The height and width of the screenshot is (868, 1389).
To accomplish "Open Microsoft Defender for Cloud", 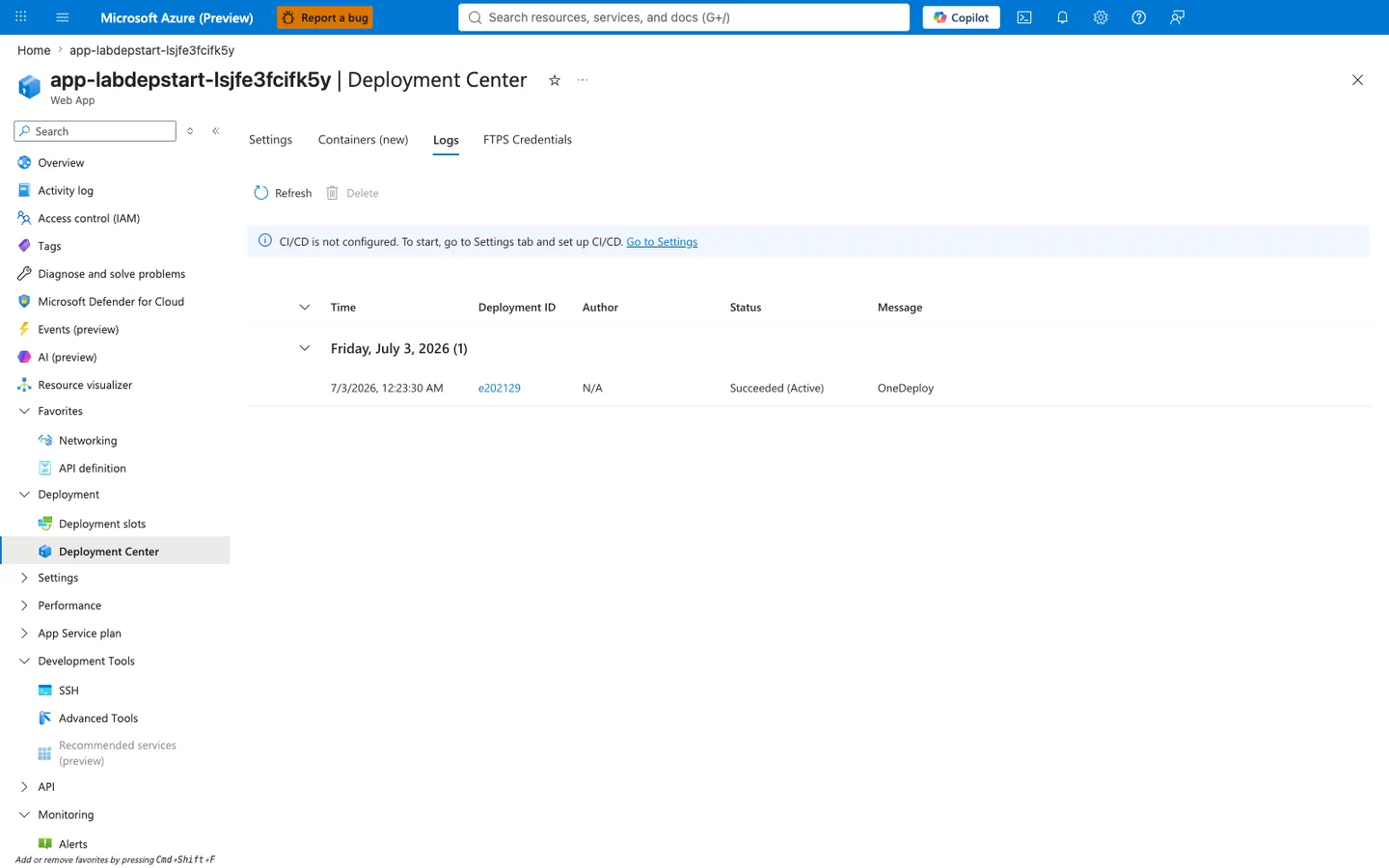I will click(x=111, y=302).
